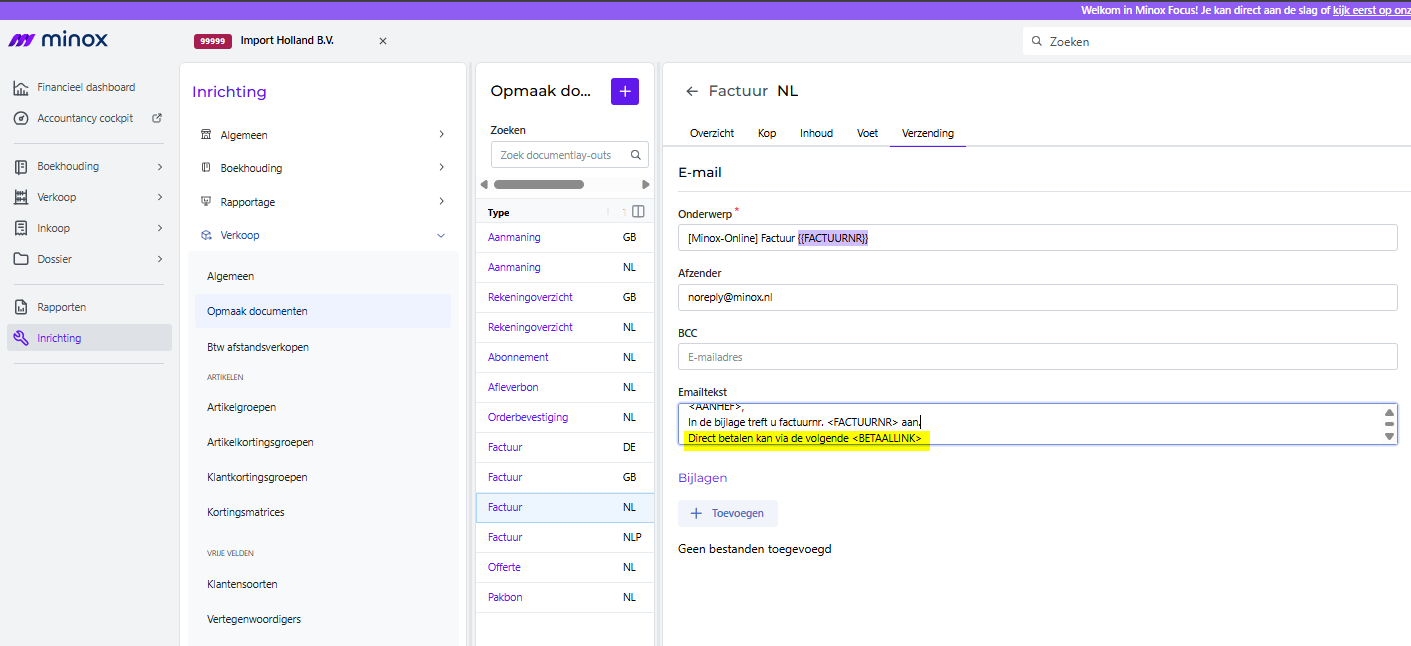Image resolution: width=1411 pixels, height=646 pixels.
Task: Click the Onderwerp input field
Action: 1037,238
